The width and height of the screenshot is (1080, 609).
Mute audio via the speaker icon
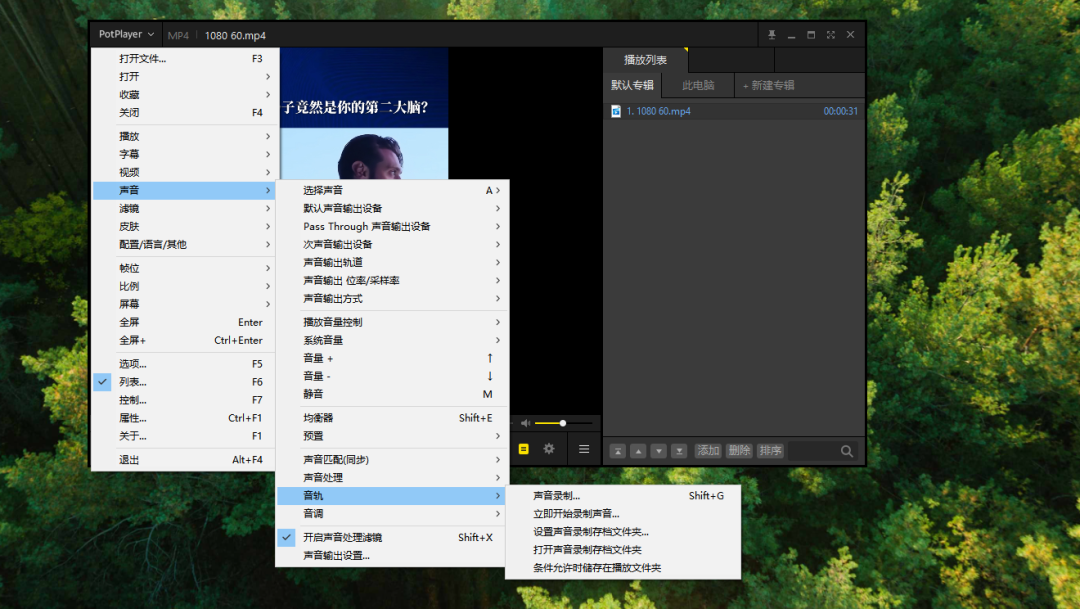click(x=525, y=422)
